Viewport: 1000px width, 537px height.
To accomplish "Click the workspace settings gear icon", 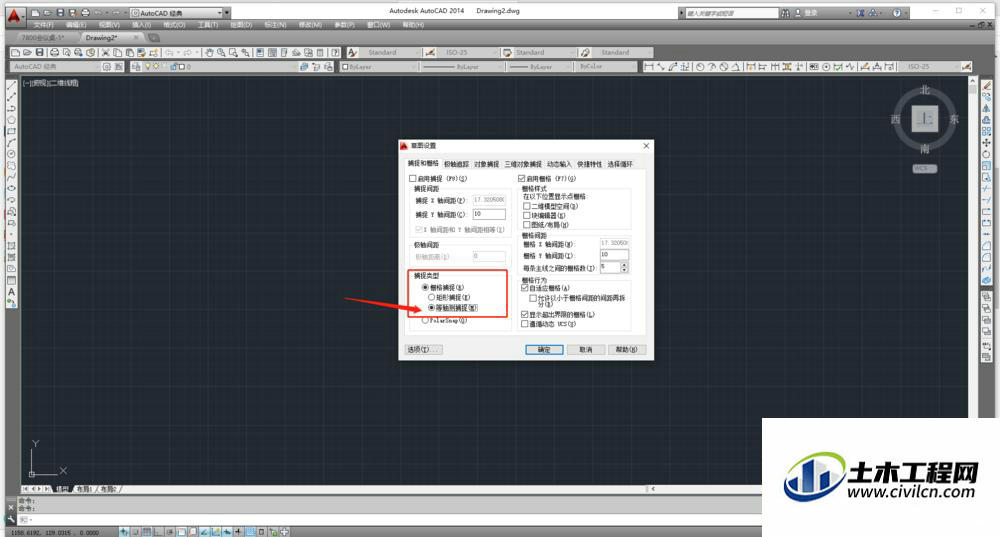I will (x=107, y=66).
